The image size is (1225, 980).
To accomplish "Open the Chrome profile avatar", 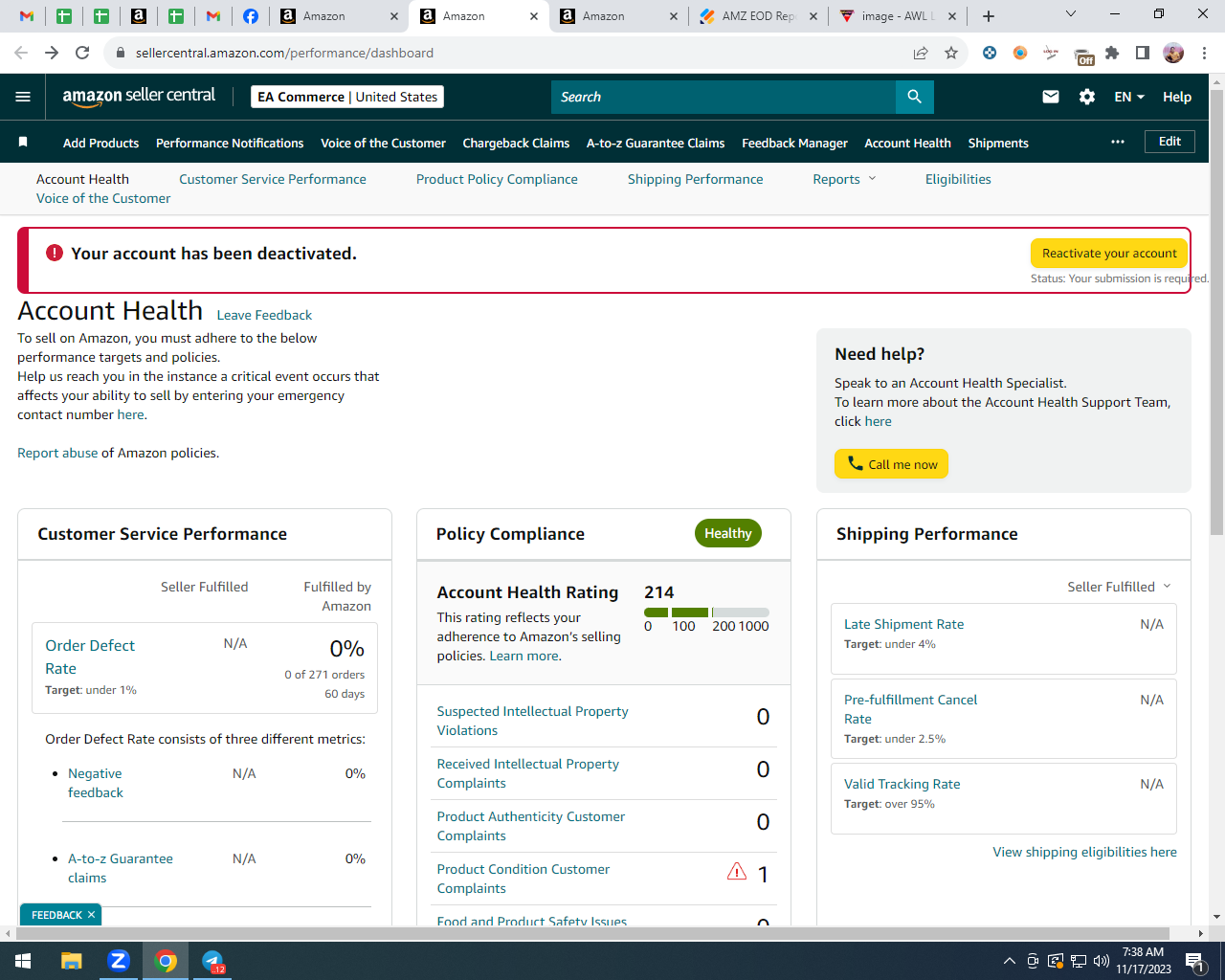I will (1173, 53).
